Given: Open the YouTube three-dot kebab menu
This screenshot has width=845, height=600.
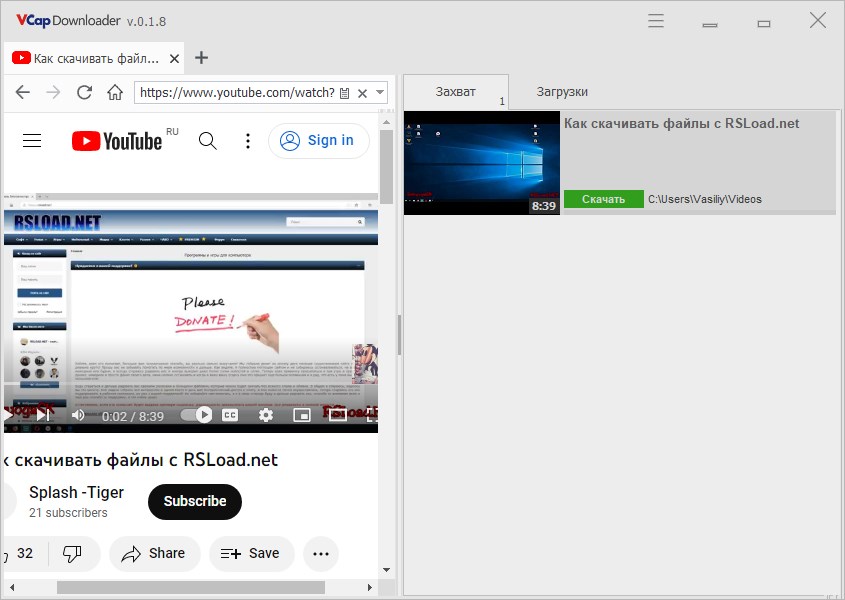Looking at the screenshot, I should coord(248,140).
